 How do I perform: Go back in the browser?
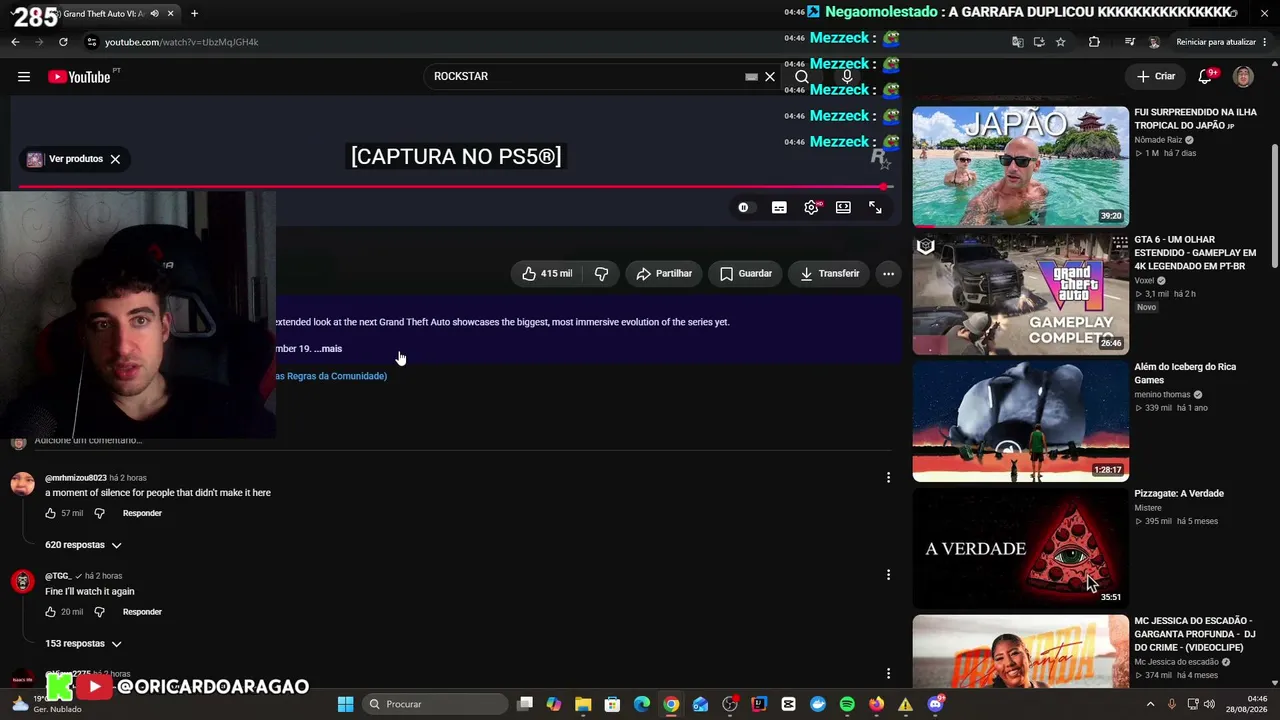[15, 42]
